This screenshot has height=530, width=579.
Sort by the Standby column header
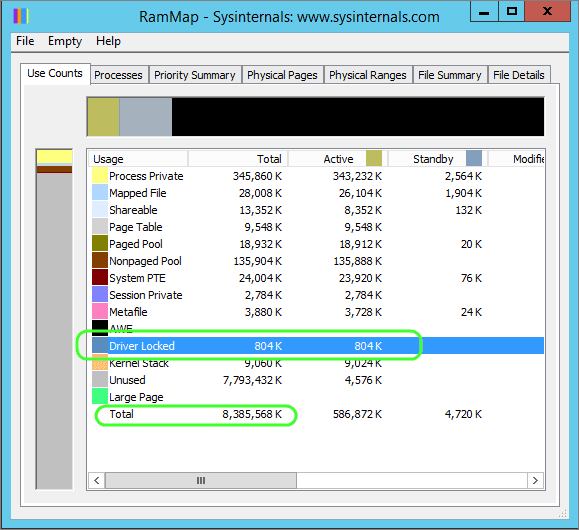[438, 159]
